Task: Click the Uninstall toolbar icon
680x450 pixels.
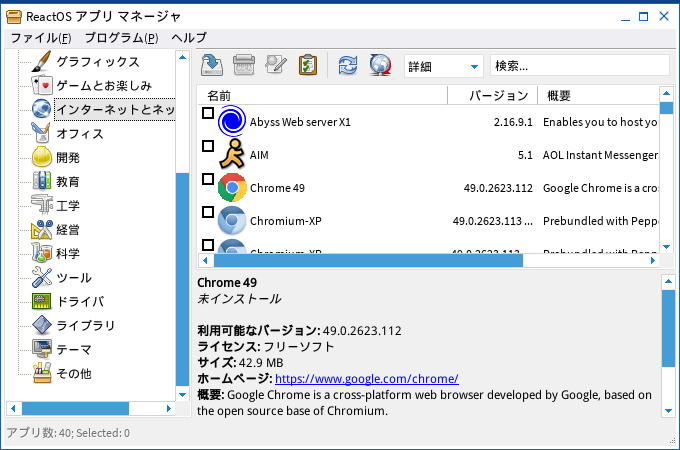Action: (244, 65)
